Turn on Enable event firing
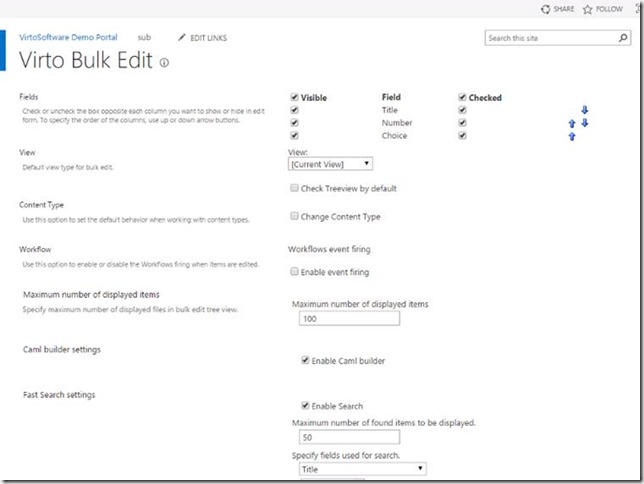Screen dimensions: 644x484 tap(294, 271)
